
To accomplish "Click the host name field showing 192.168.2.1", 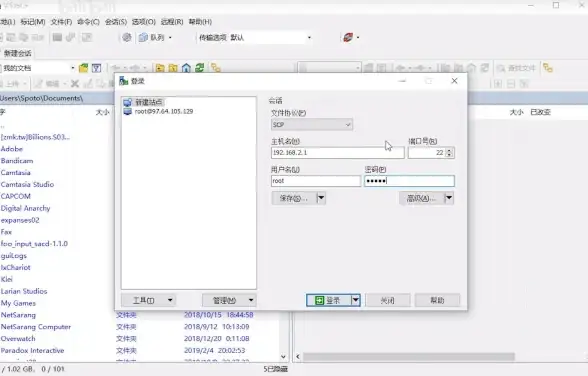I will click(338, 153).
